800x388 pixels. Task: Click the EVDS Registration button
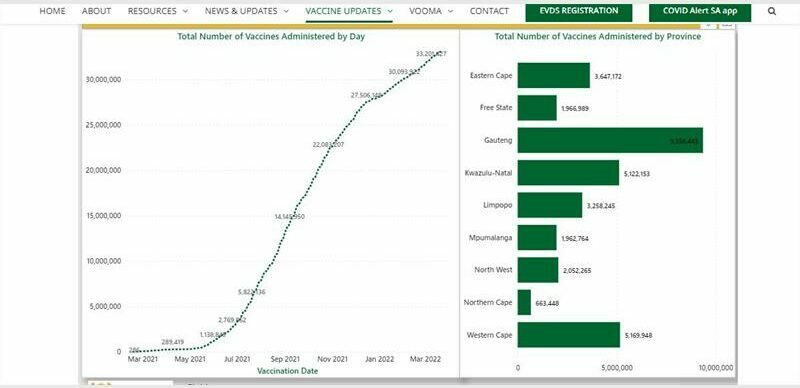(x=579, y=12)
